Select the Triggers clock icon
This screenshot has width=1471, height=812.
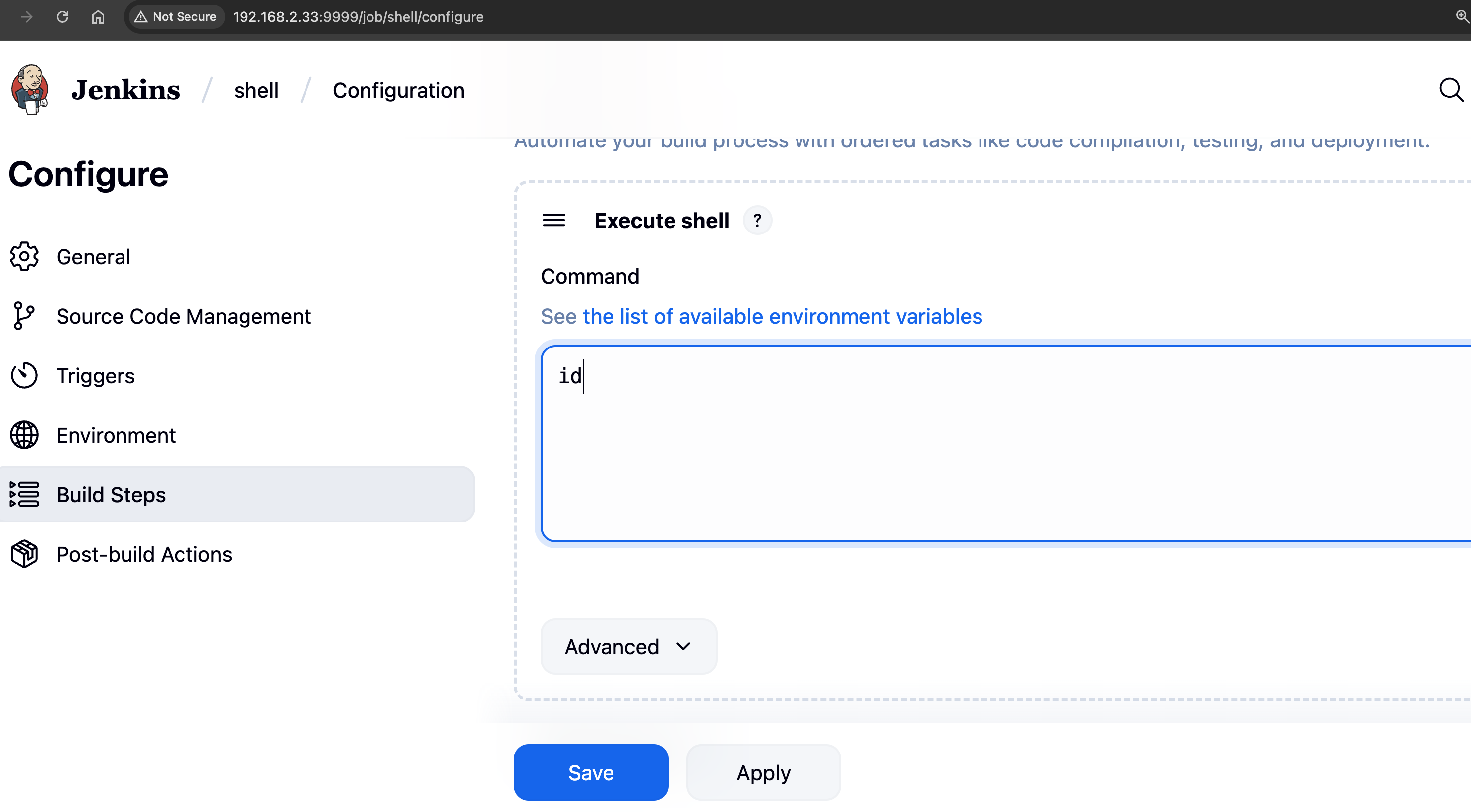pyautogui.click(x=24, y=375)
